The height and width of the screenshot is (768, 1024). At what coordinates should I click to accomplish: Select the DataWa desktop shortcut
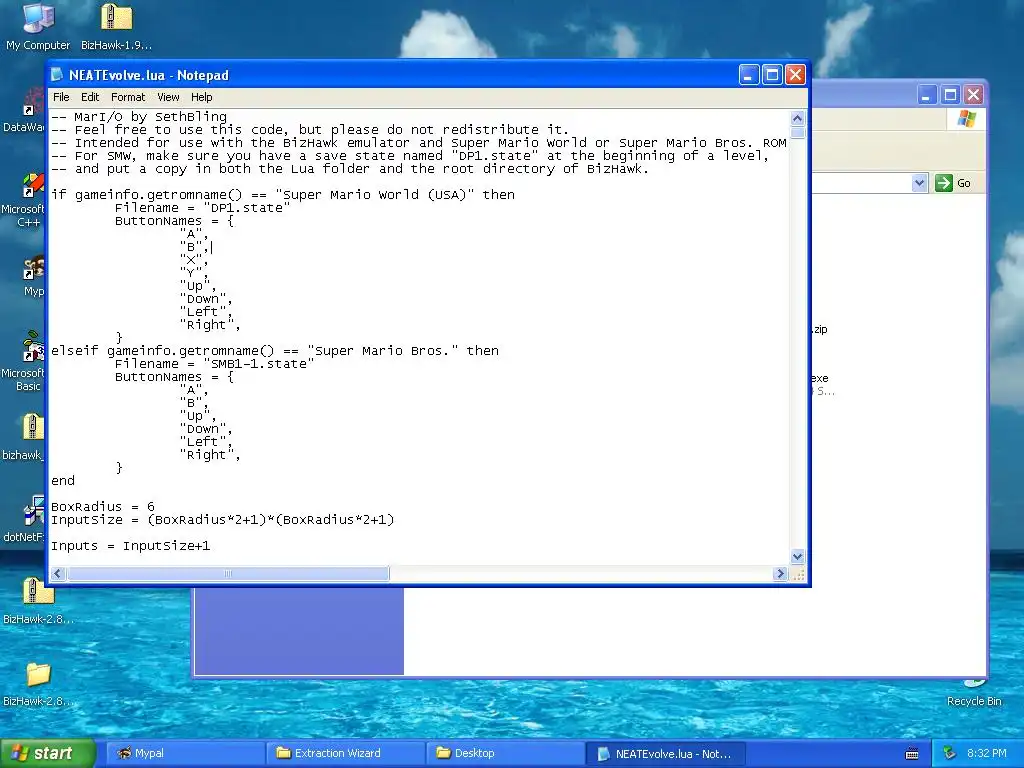[x=25, y=110]
